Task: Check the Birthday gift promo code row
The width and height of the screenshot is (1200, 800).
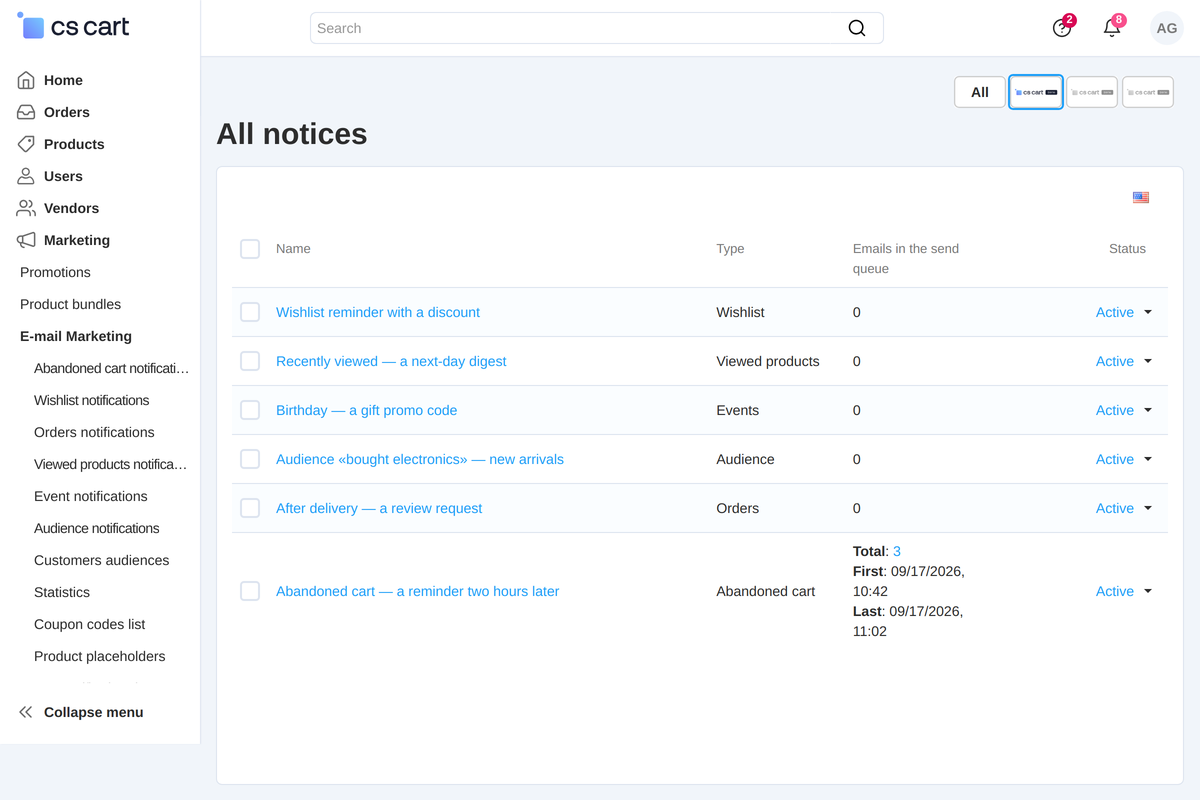Action: tap(250, 410)
